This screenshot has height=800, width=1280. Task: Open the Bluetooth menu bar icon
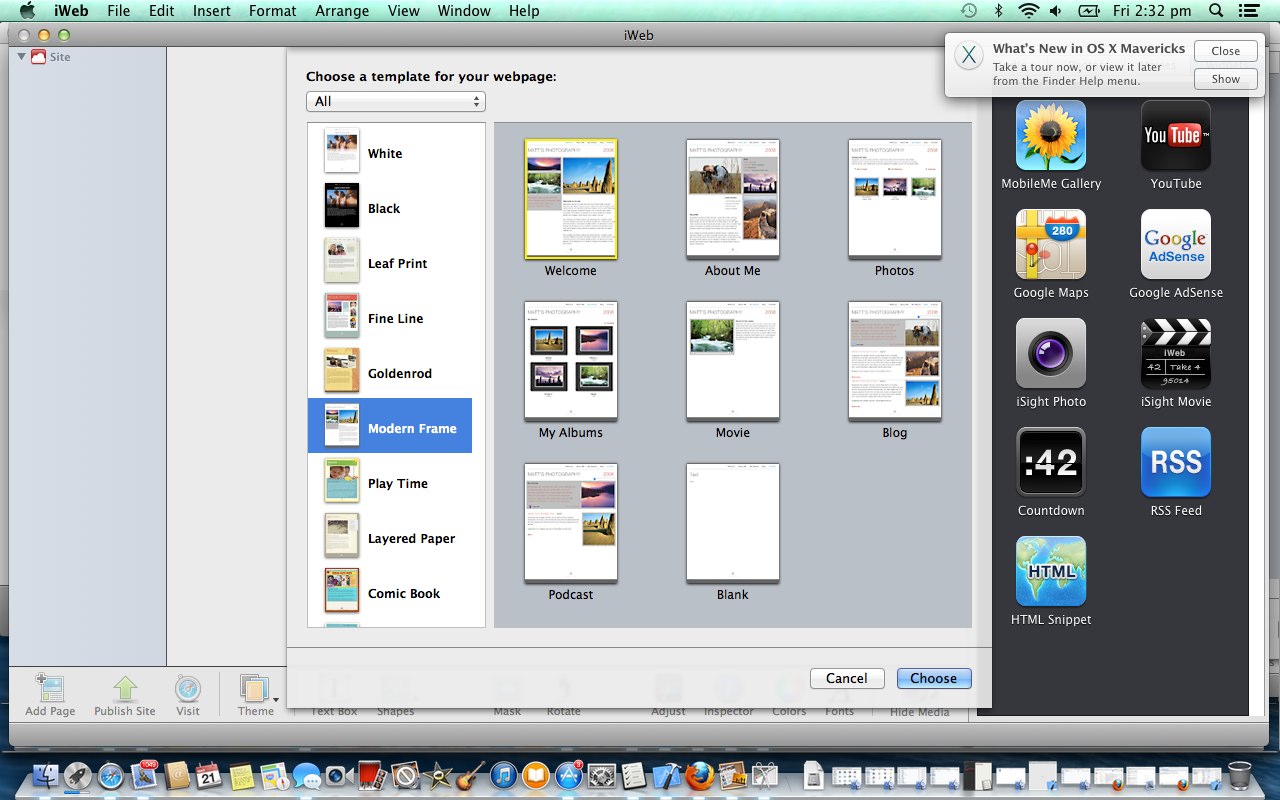click(x=998, y=11)
